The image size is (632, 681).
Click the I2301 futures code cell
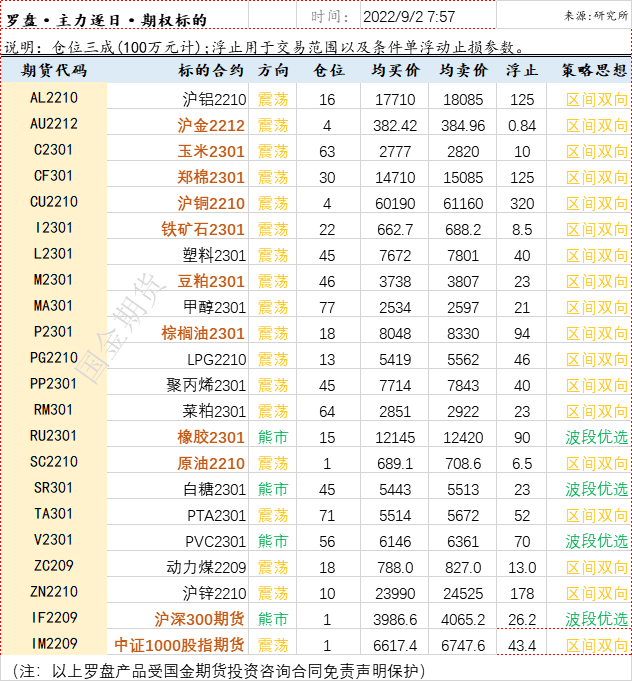pyautogui.click(x=53, y=228)
